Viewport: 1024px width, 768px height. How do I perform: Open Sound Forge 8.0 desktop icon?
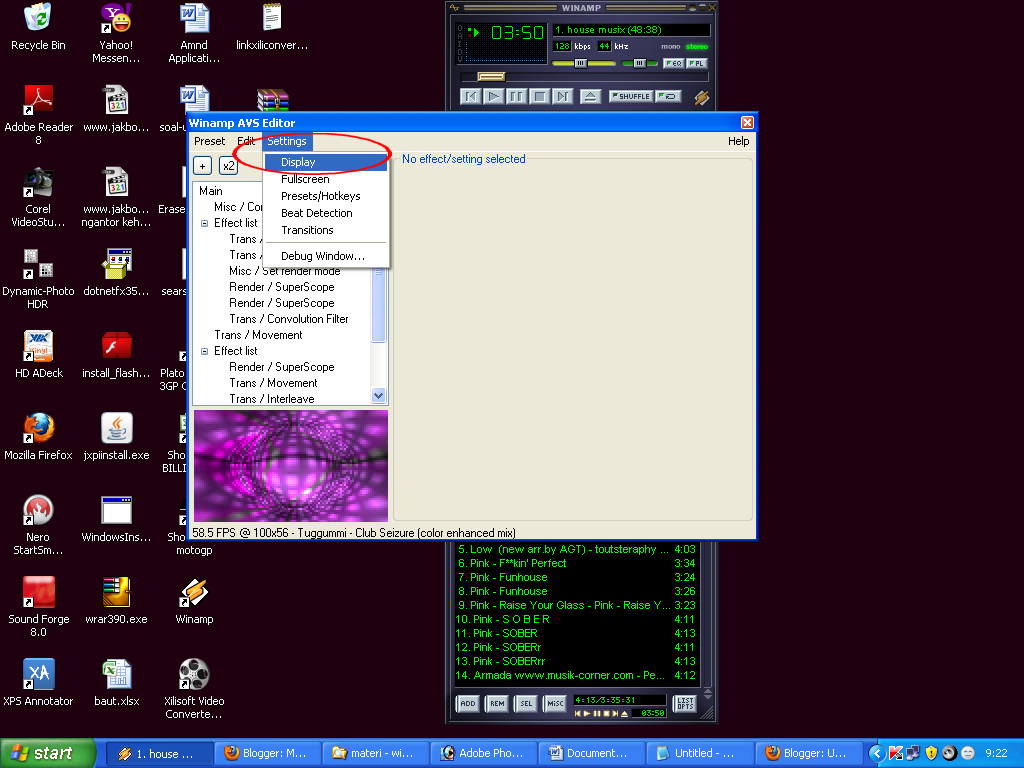coord(38,606)
